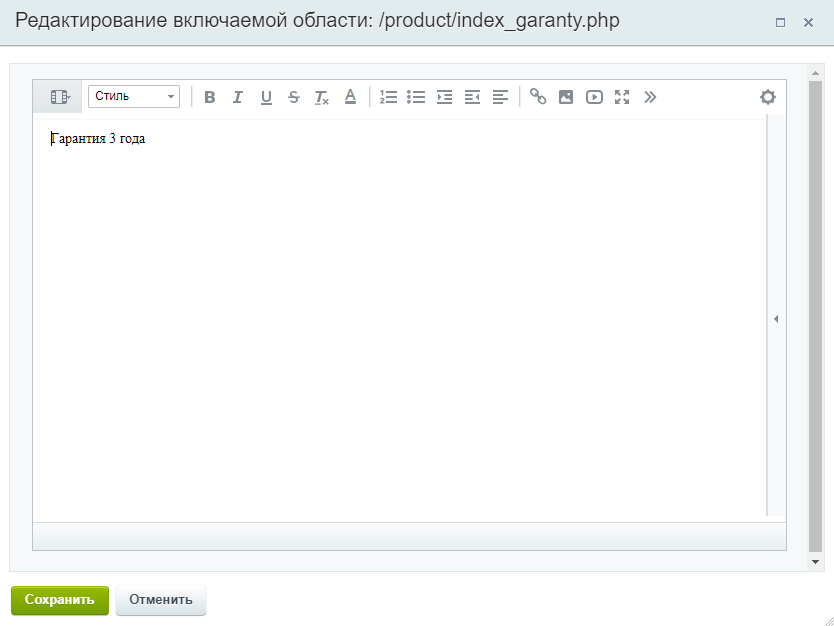Screen dimensions: 834x626
Task: Decrease text indent
Action: click(472, 97)
